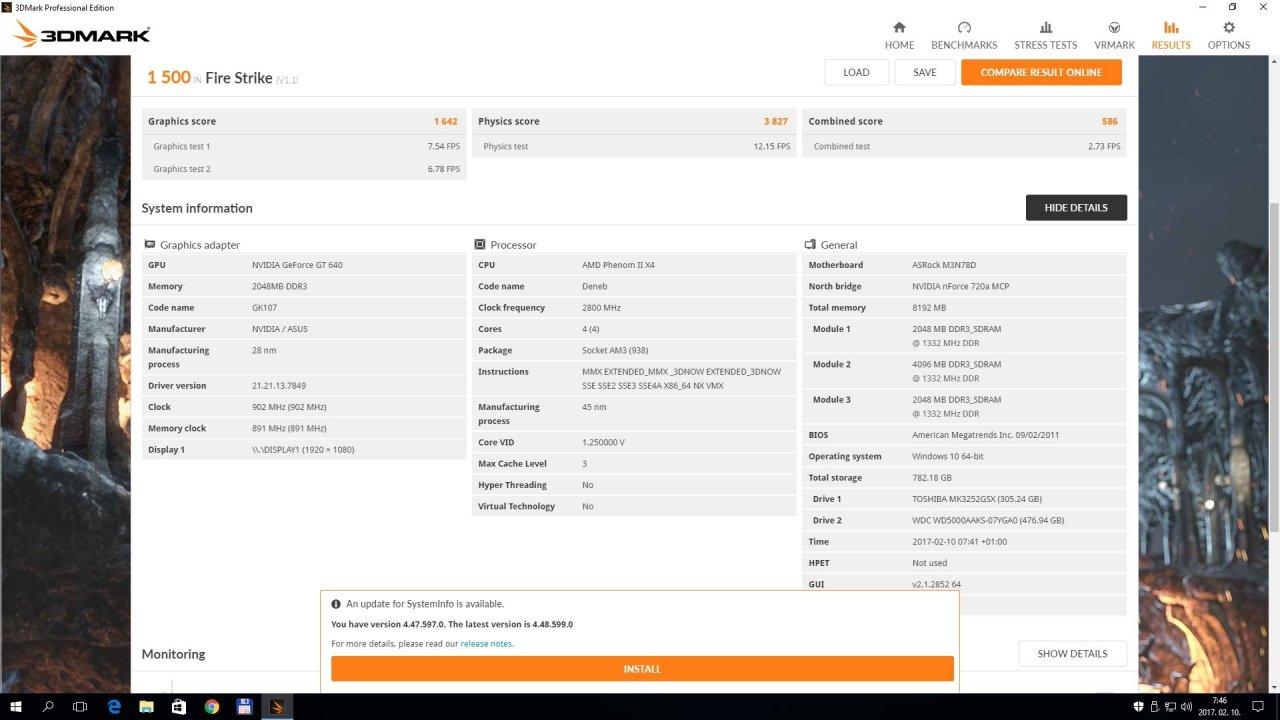
Task: Open the VRMARK section
Action: click(x=1114, y=35)
